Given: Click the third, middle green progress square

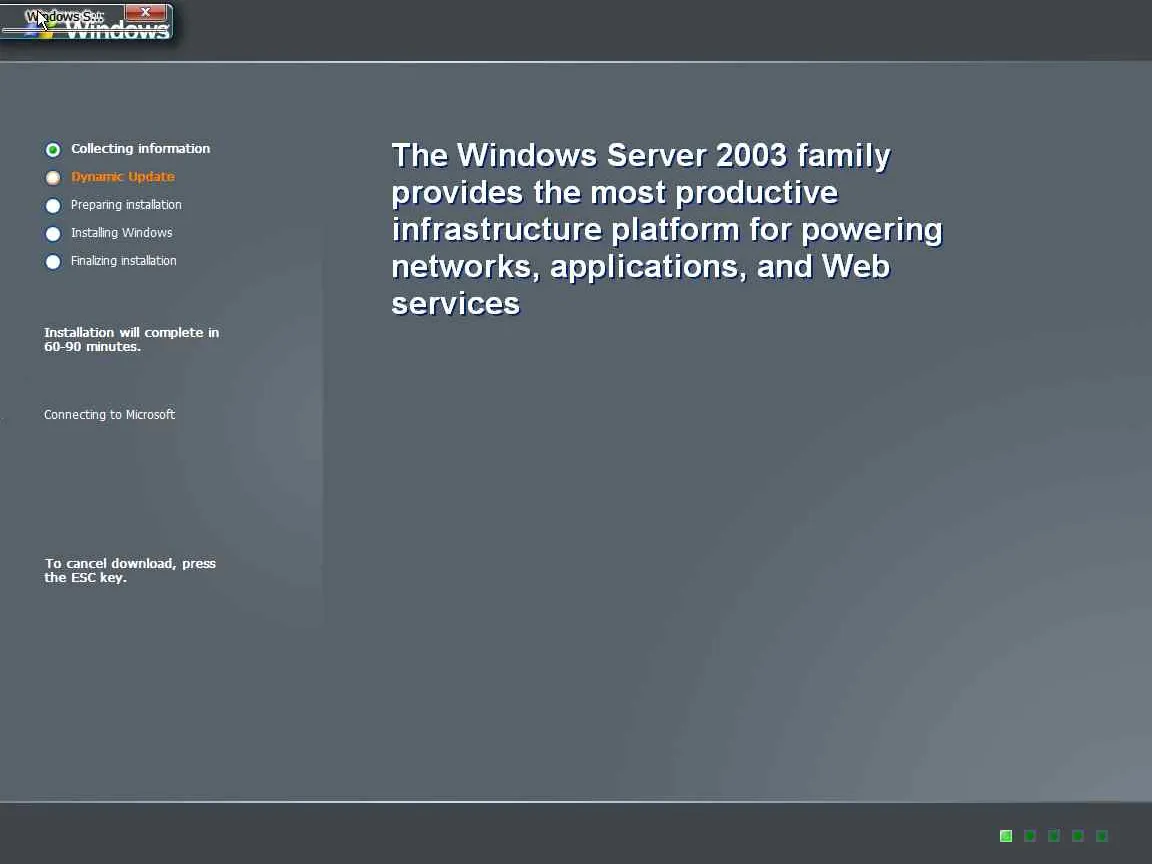Looking at the screenshot, I should pyautogui.click(x=1054, y=836).
